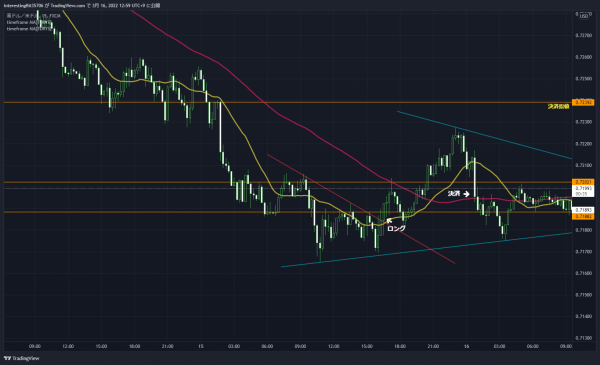Click the 0.72100 price axis value
The image size is (600, 365).
coord(584,165)
